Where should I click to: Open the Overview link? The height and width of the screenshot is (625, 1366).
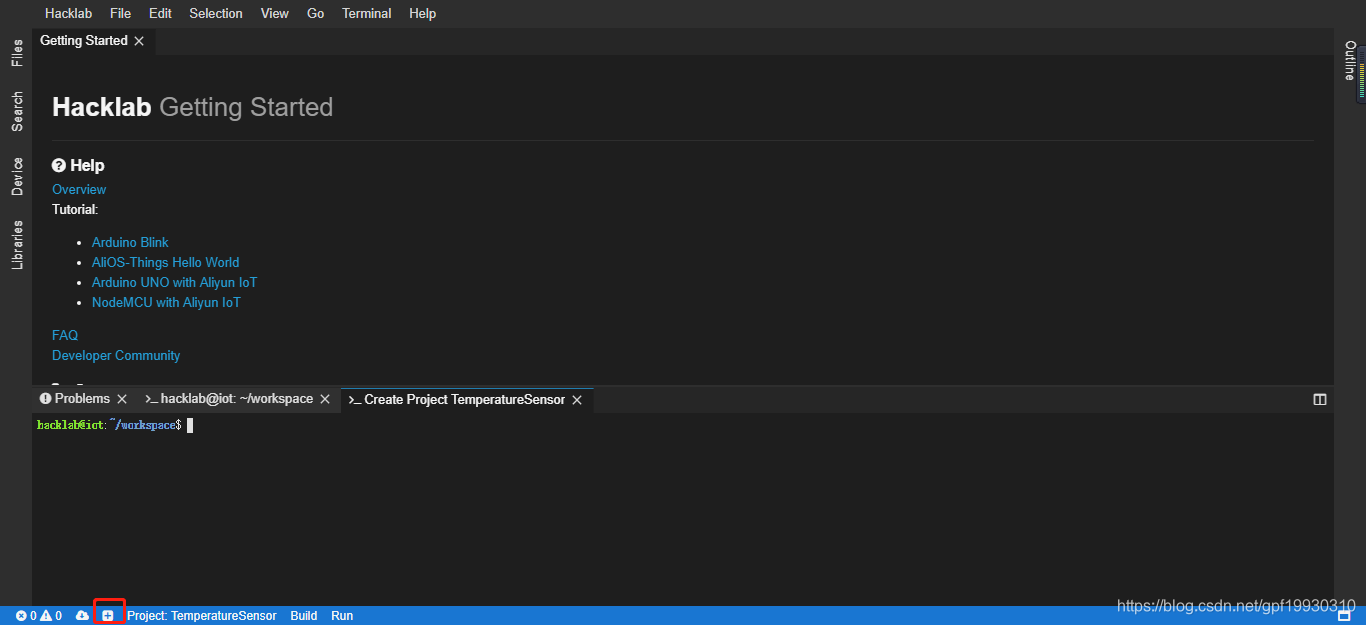pyautogui.click(x=79, y=189)
